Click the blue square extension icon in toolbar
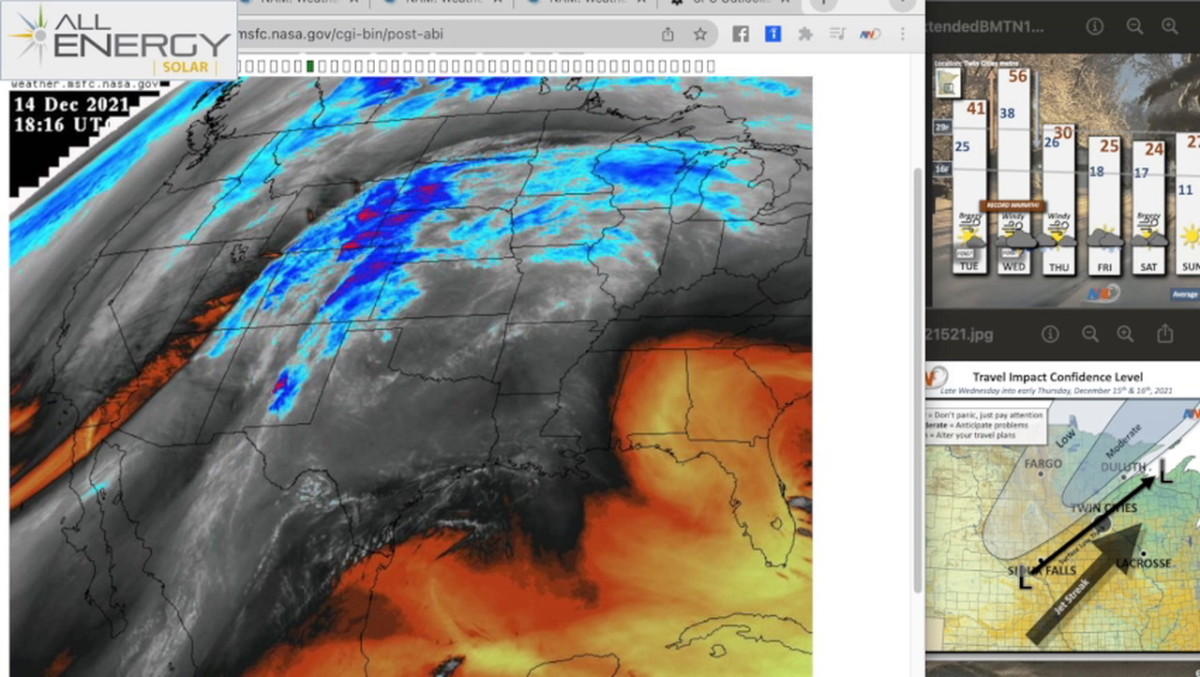This screenshot has width=1200, height=677. point(772,33)
